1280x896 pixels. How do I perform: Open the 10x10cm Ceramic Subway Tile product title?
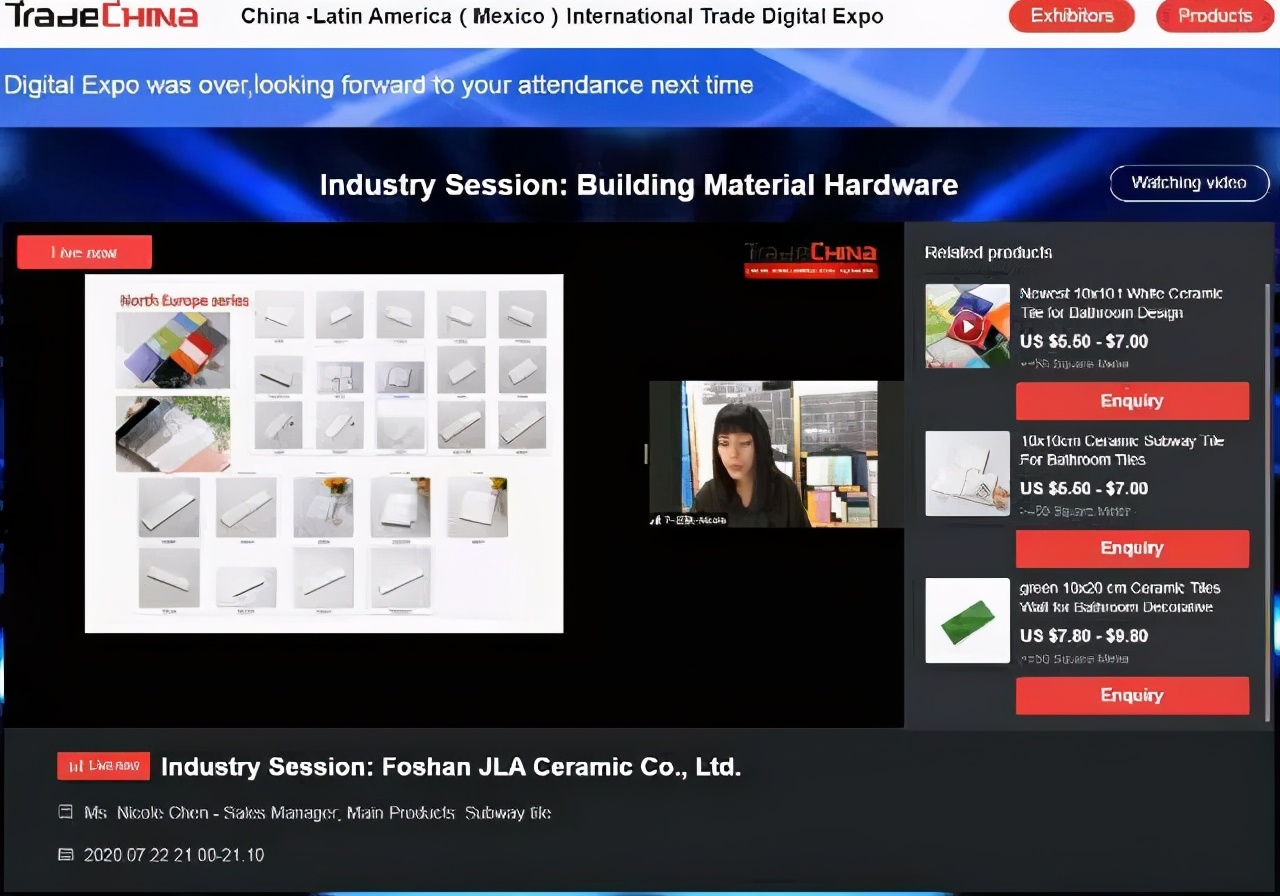pyautogui.click(x=1121, y=450)
